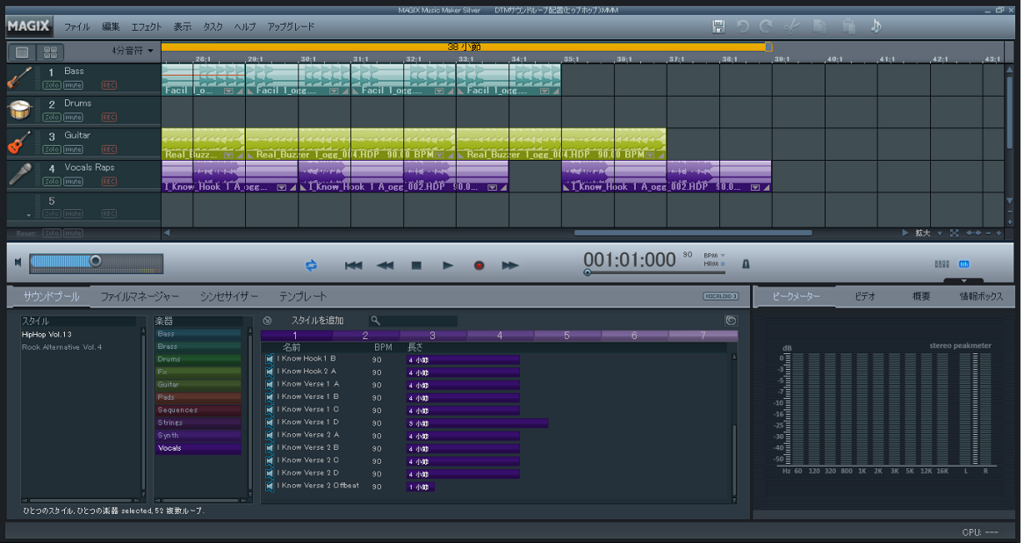
Task: Click the Copy pages icon
Action: (819, 26)
